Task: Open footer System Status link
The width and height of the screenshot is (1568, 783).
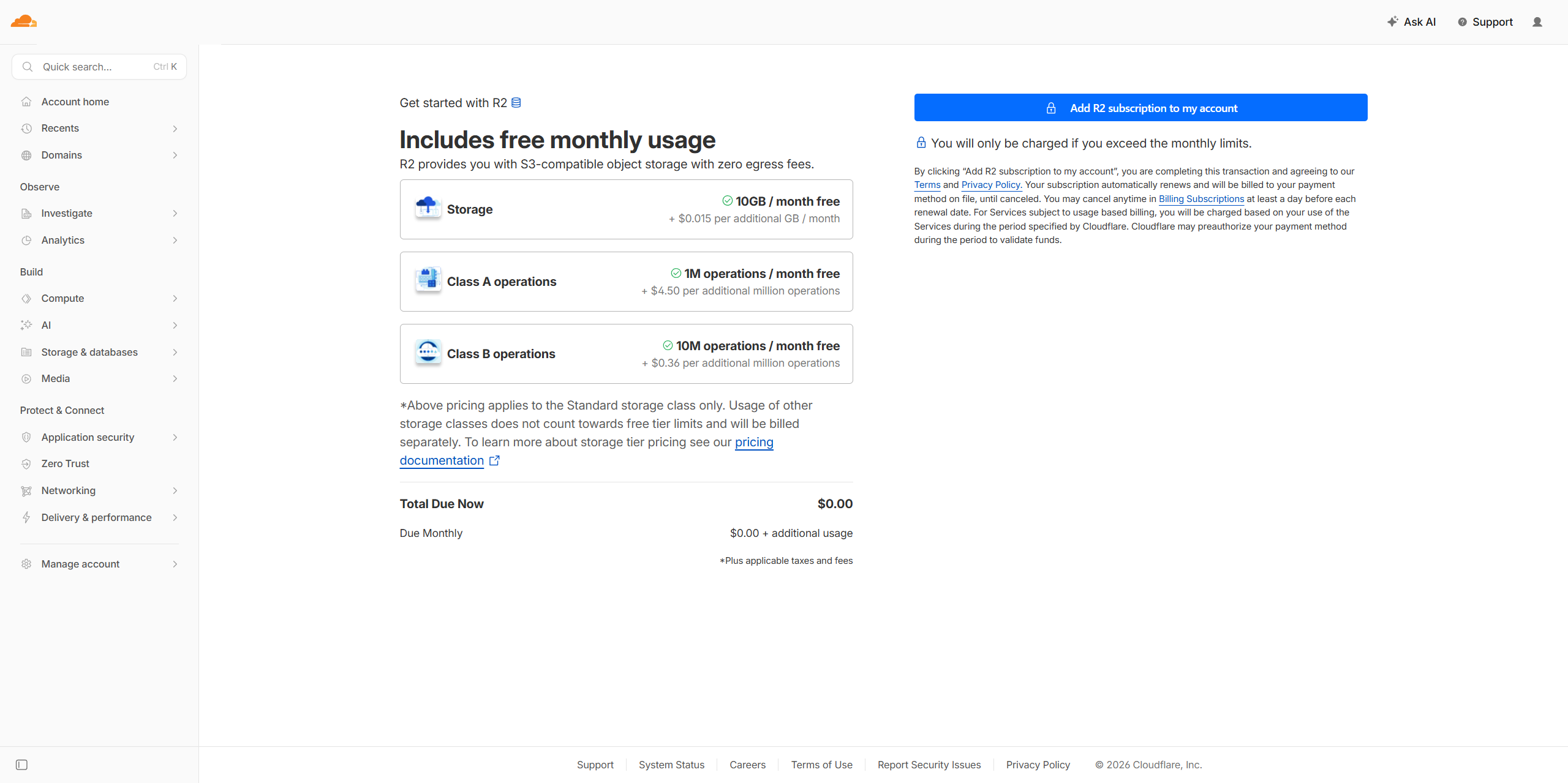Action: coord(671,765)
